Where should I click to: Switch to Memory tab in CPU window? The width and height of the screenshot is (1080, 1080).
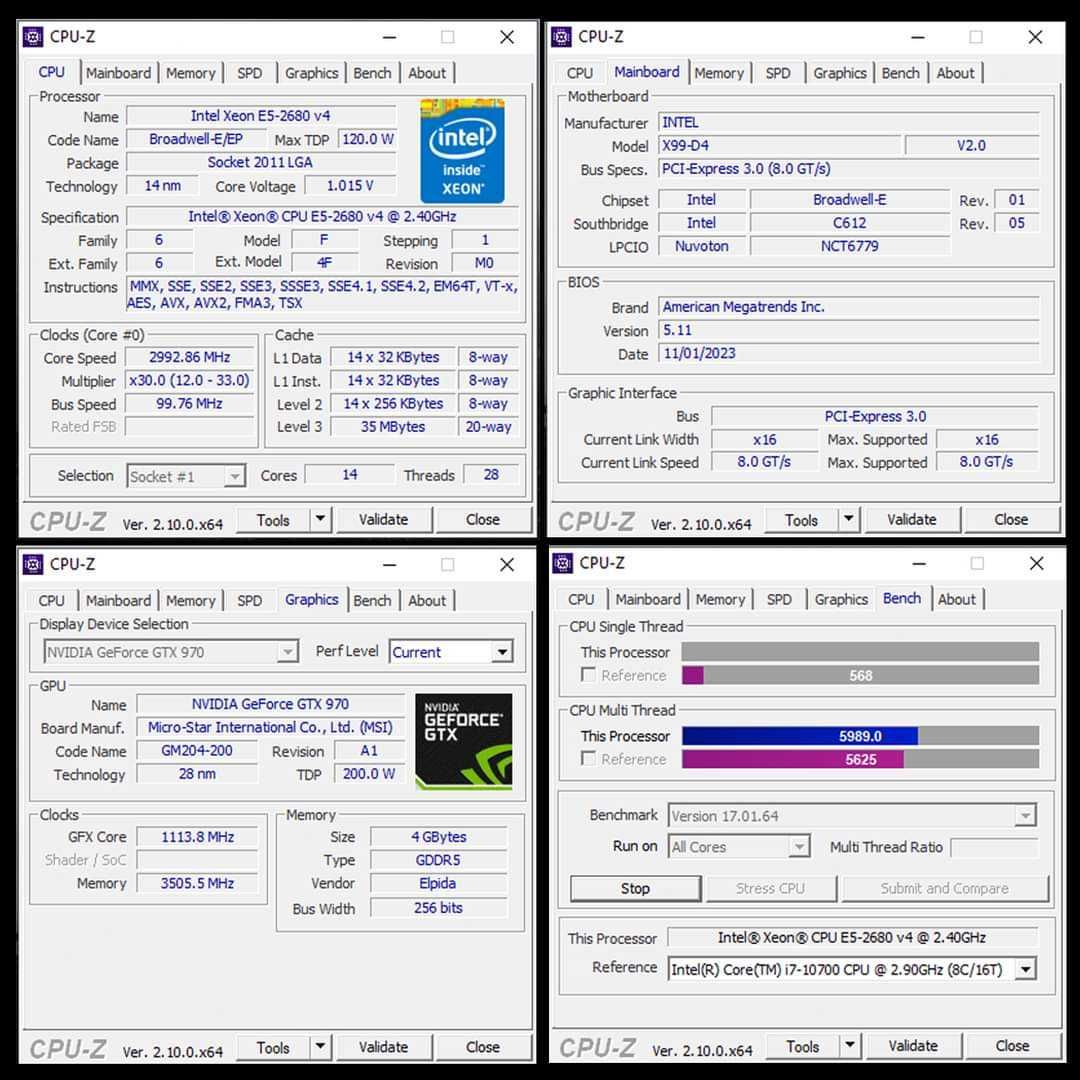191,73
